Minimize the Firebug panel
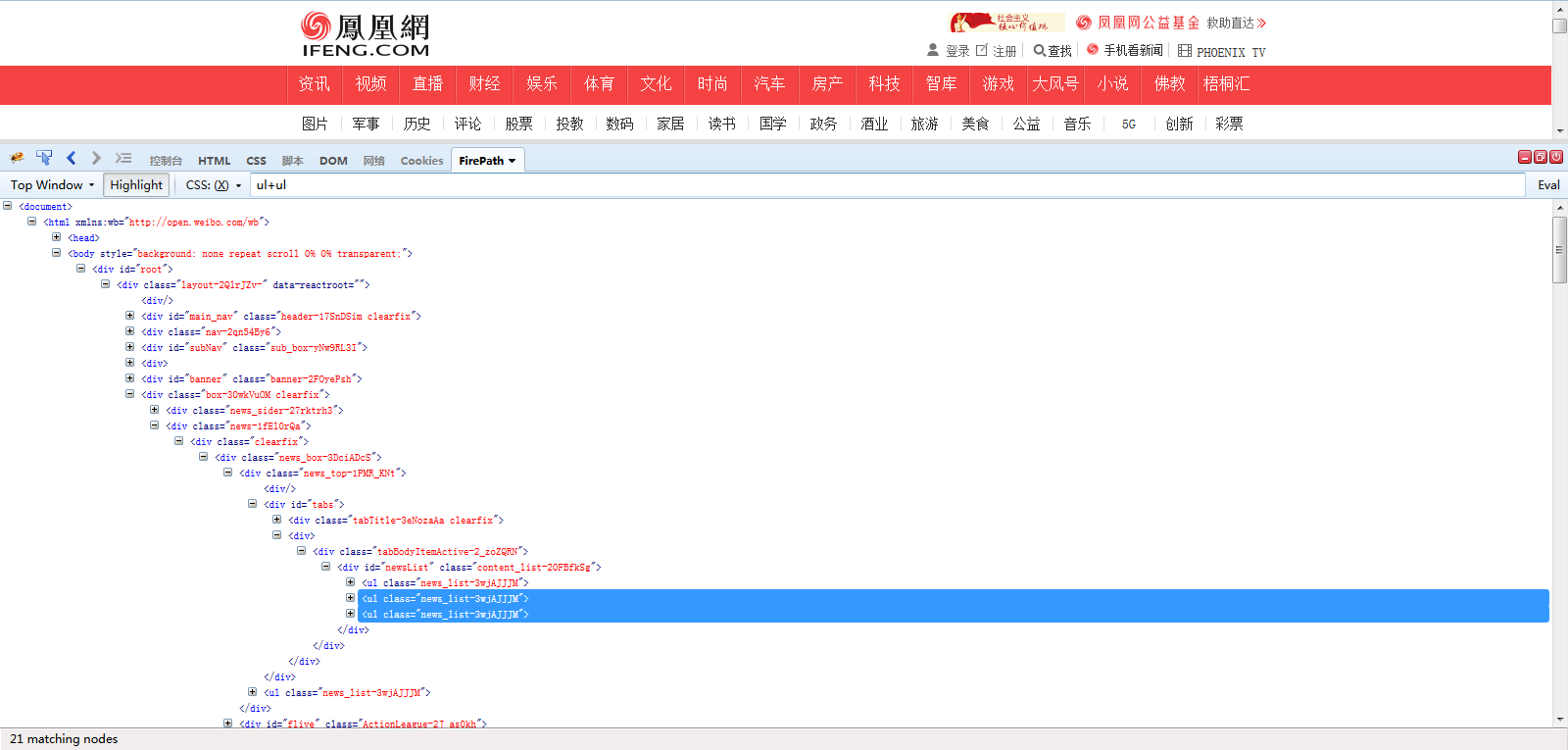This screenshot has height=750, width=1568. click(1525, 157)
